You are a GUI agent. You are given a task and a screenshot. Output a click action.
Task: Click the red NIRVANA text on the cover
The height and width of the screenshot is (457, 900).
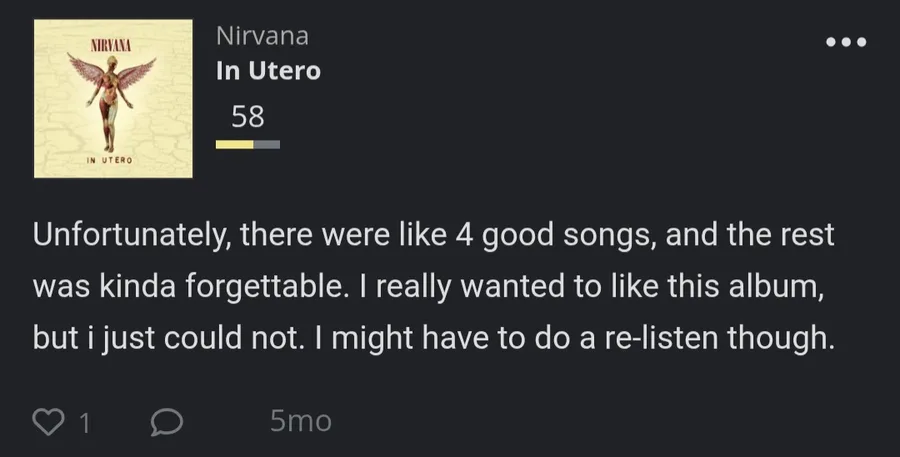point(111,45)
